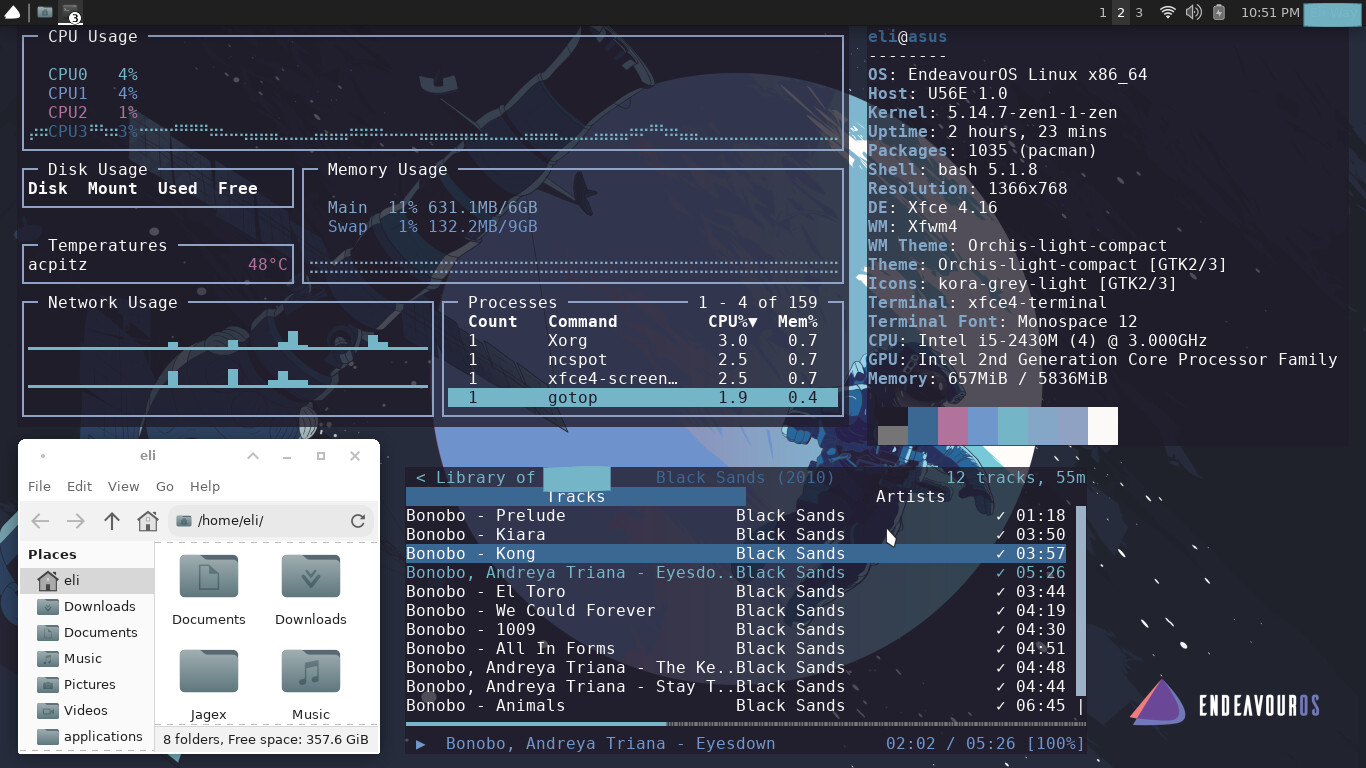1366x768 pixels.
Task: Select the Downloads folder icon in file view
Action: [x=310, y=578]
